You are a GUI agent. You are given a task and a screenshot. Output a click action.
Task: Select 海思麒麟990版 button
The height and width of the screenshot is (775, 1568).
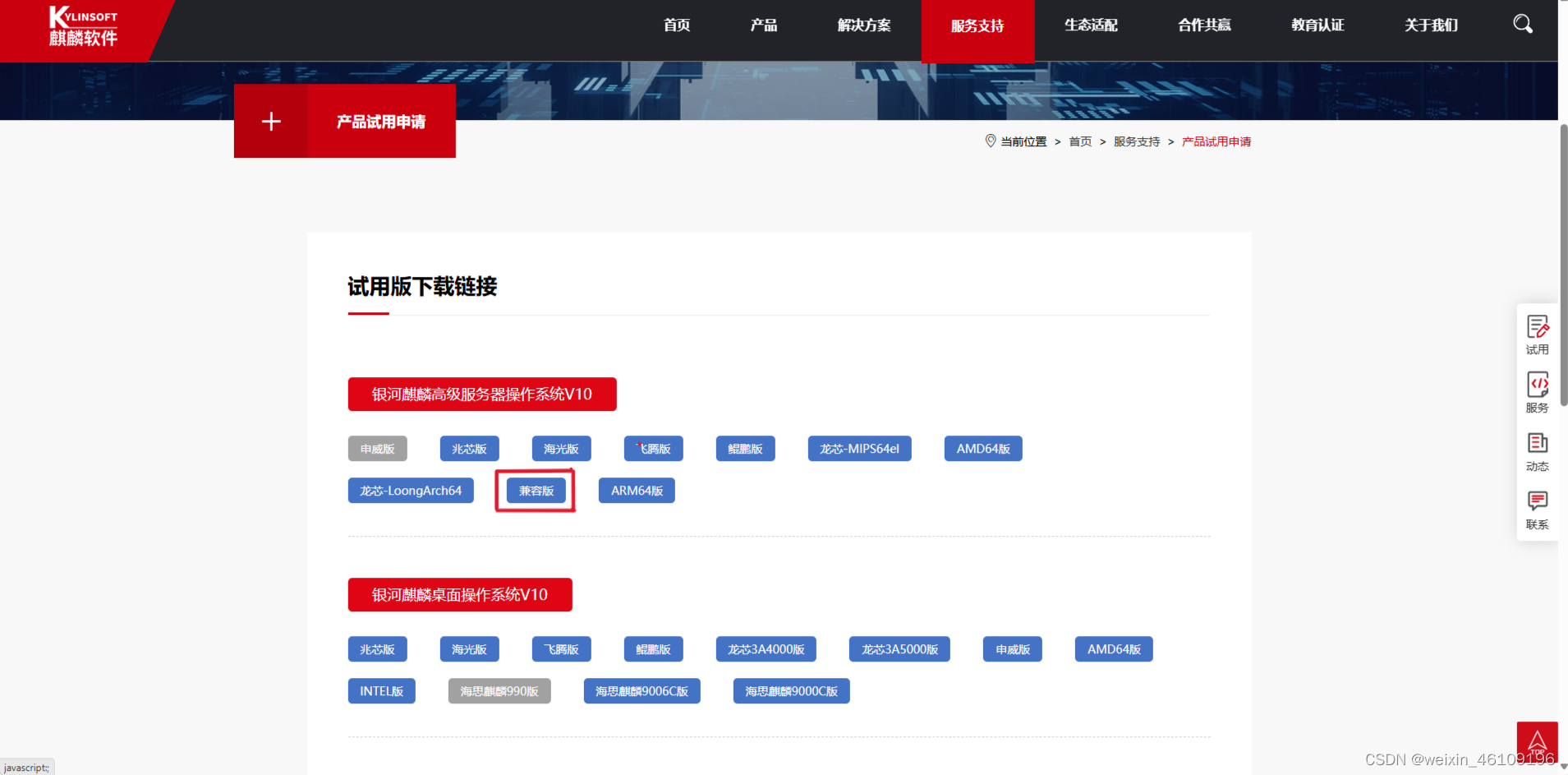tap(499, 691)
